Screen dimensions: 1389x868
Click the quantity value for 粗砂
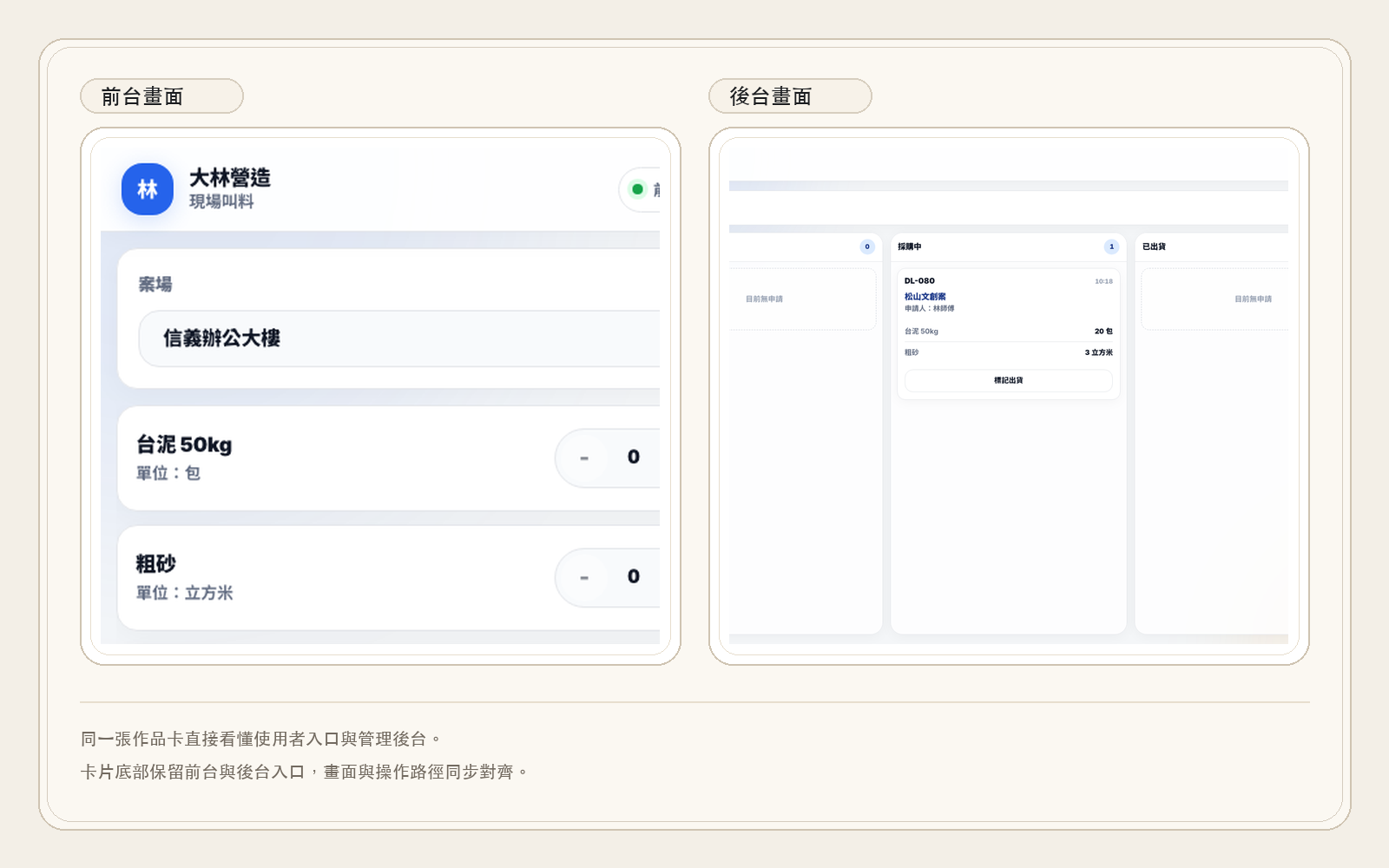634,576
